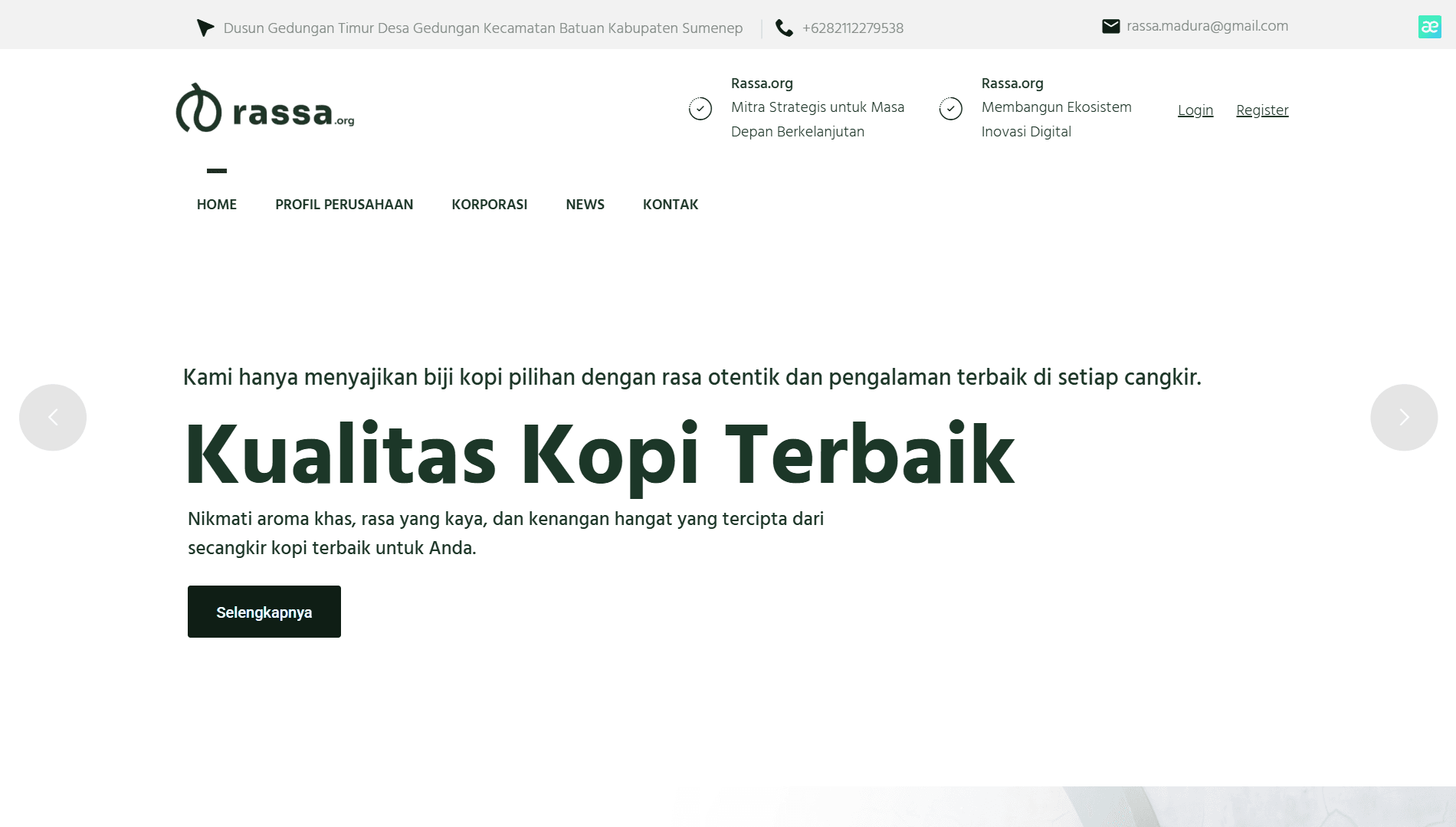Click the Selengkapnya button

pyautogui.click(x=264, y=611)
